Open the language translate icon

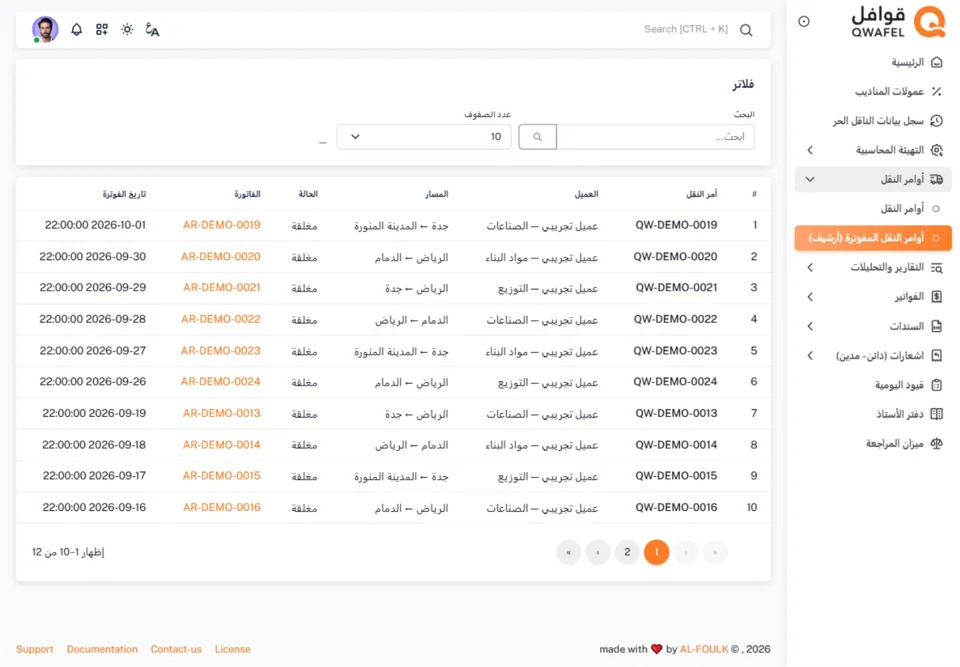(152, 29)
